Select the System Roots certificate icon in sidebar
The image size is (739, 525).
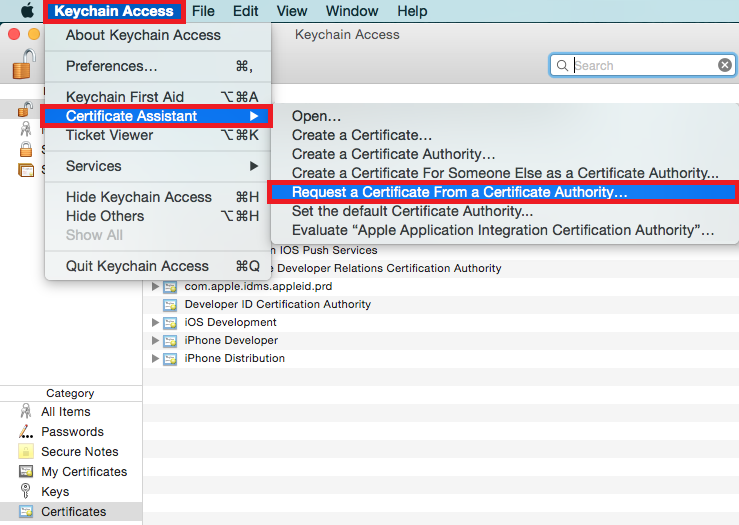[25, 170]
